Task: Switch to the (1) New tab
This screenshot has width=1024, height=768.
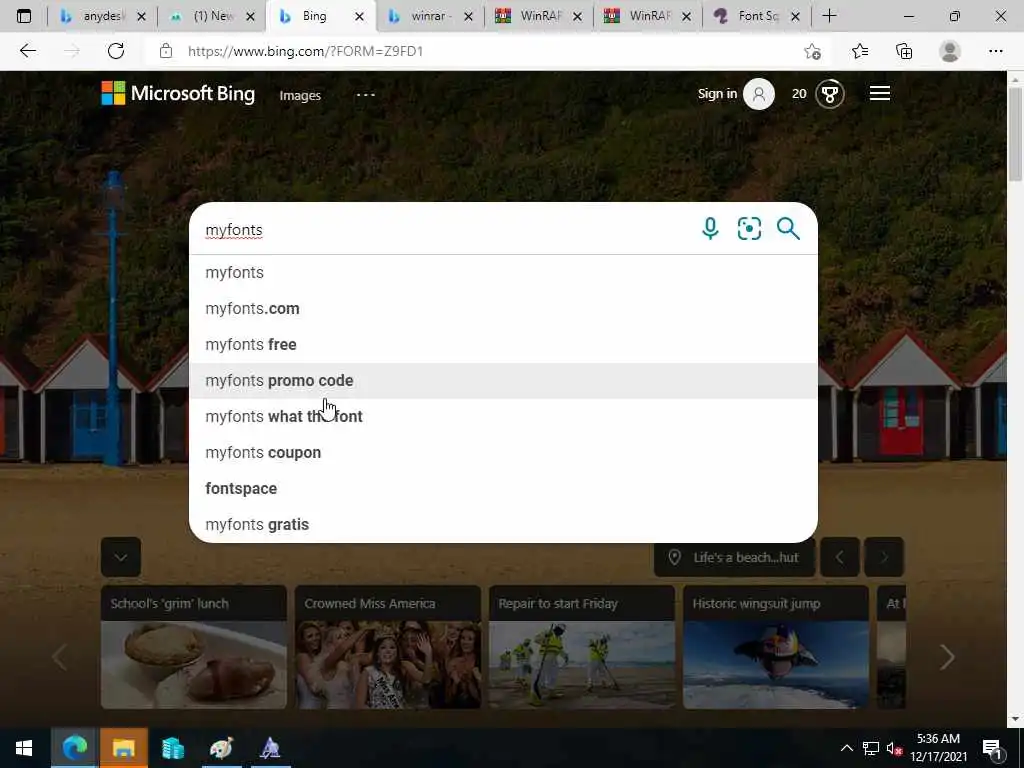Action: point(212,16)
